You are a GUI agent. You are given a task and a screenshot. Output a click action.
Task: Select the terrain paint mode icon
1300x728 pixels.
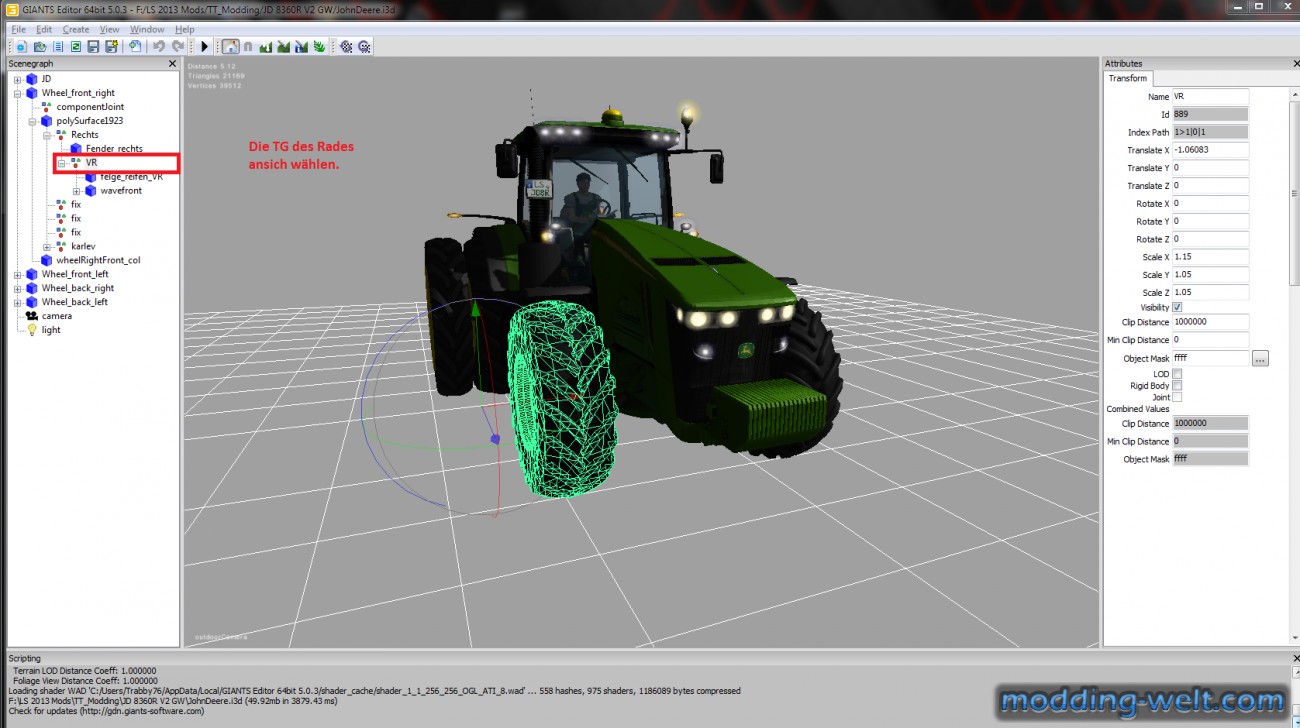pyautogui.click(x=284, y=46)
